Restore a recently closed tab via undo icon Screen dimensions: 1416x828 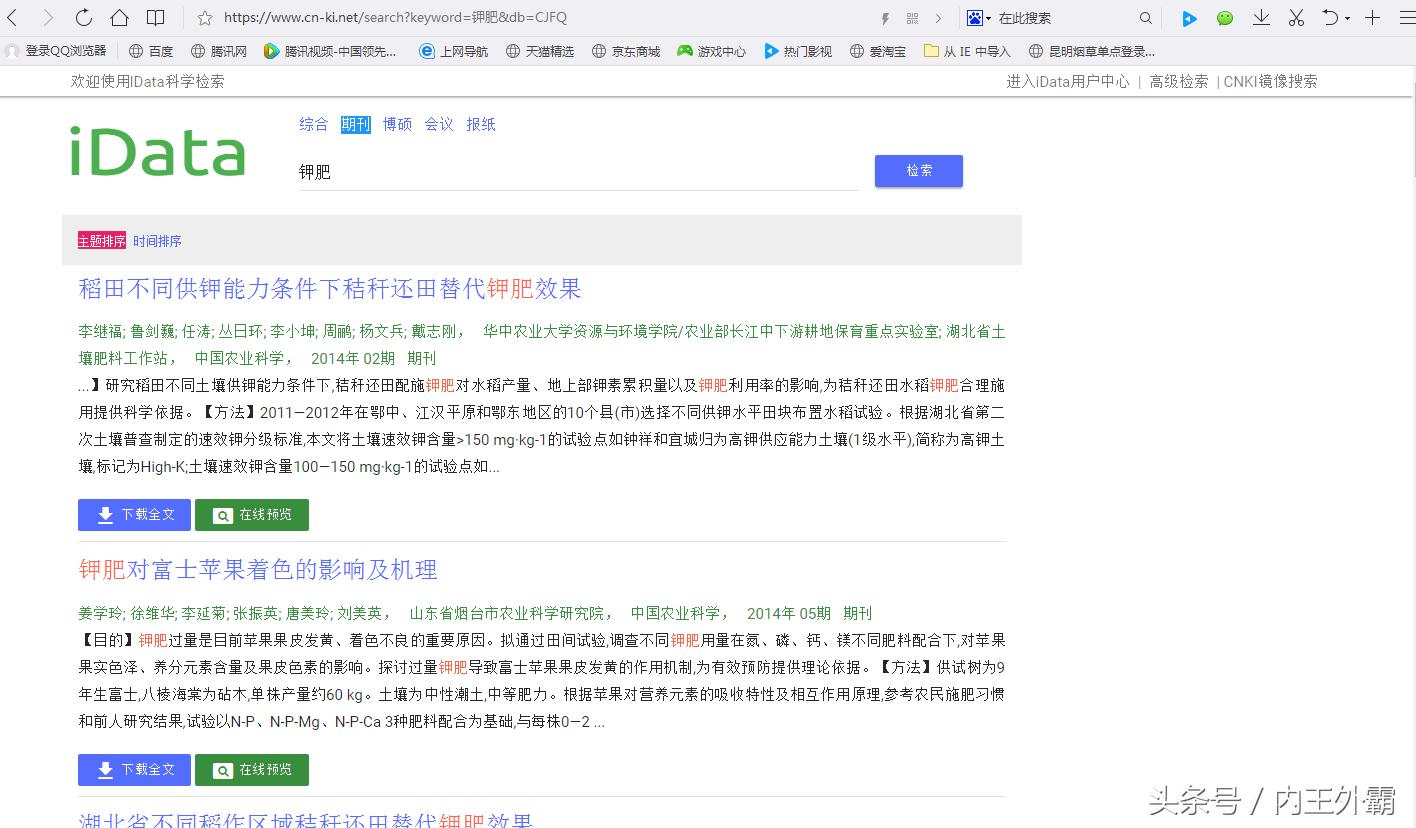pos(1329,17)
